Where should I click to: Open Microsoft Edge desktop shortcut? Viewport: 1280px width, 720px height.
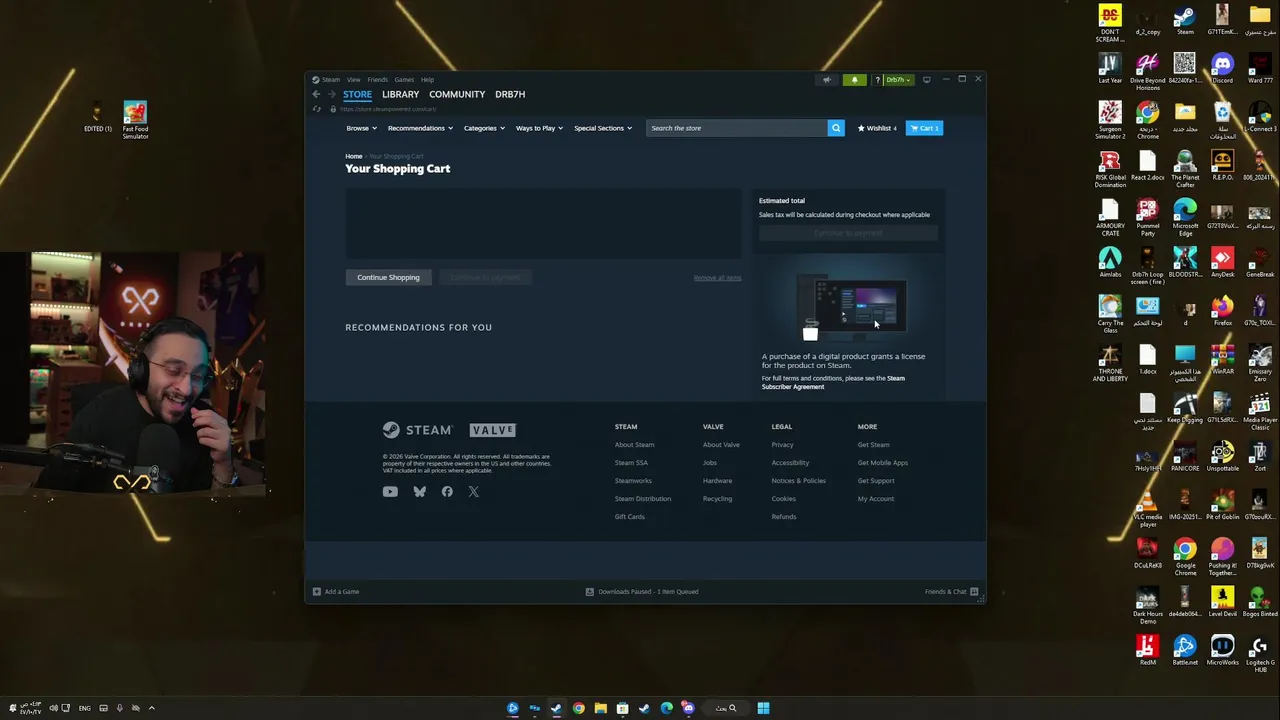point(1185,217)
